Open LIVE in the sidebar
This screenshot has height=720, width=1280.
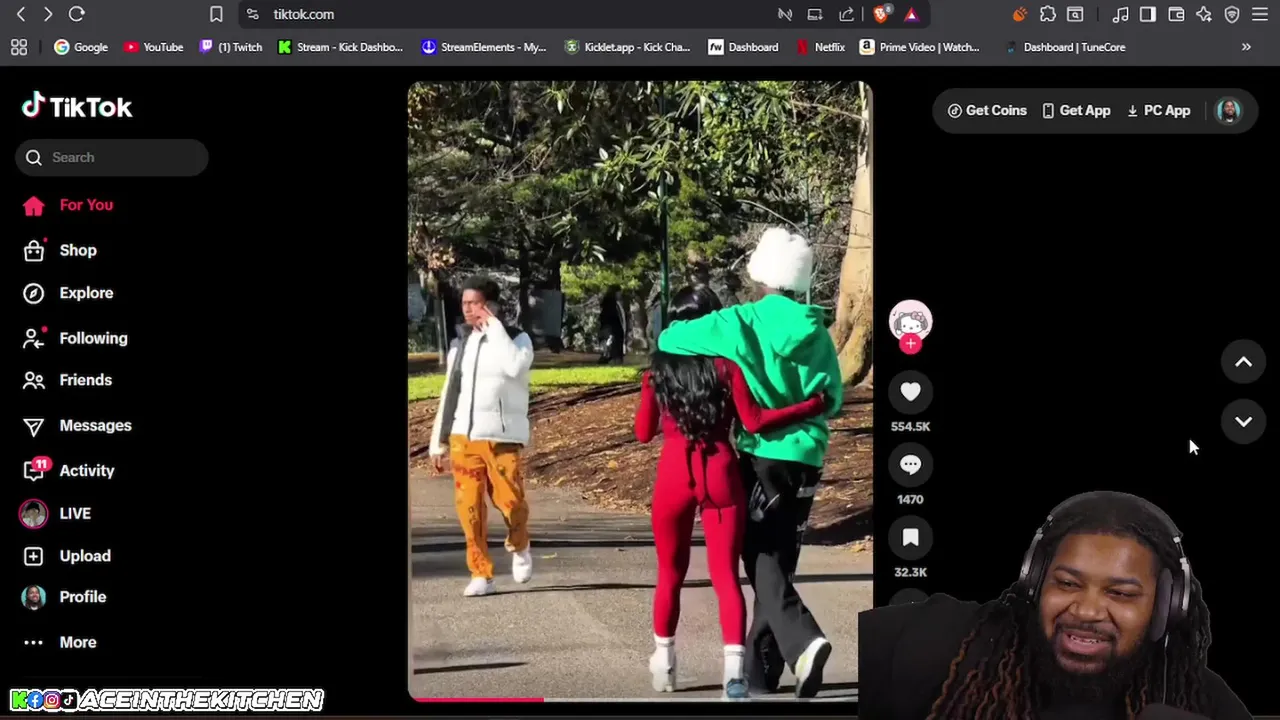pos(56,513)
